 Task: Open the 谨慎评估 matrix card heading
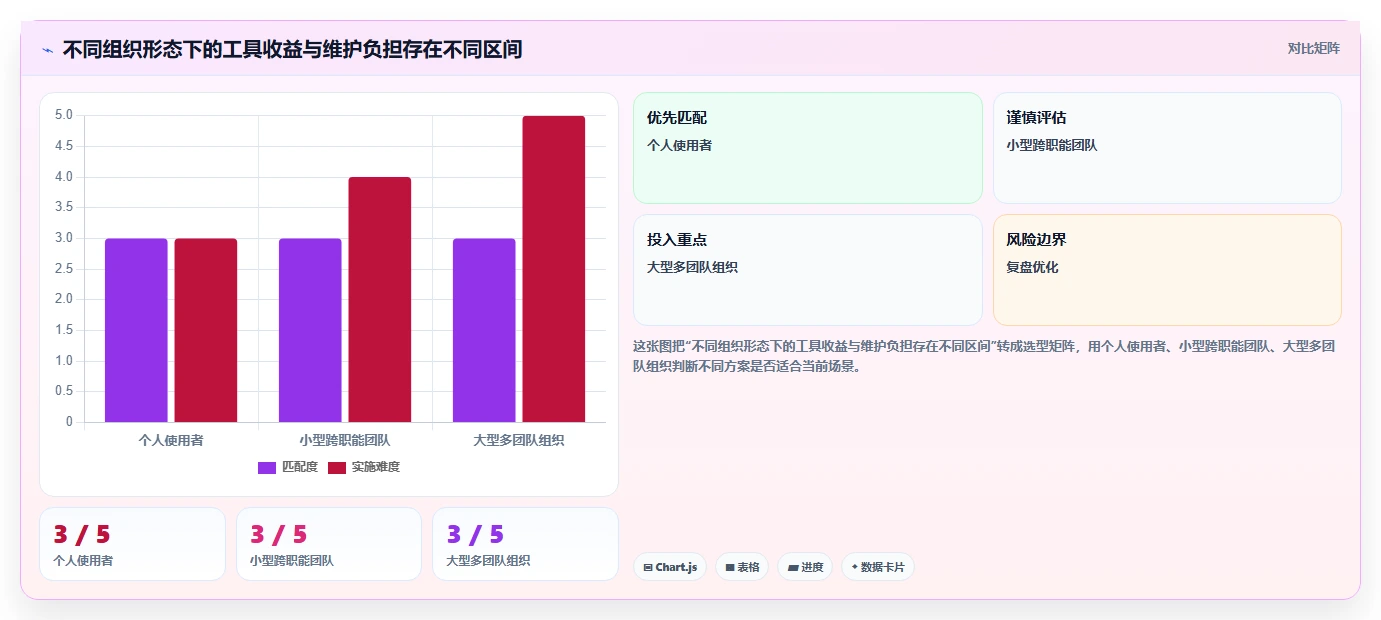[1036, 118]
